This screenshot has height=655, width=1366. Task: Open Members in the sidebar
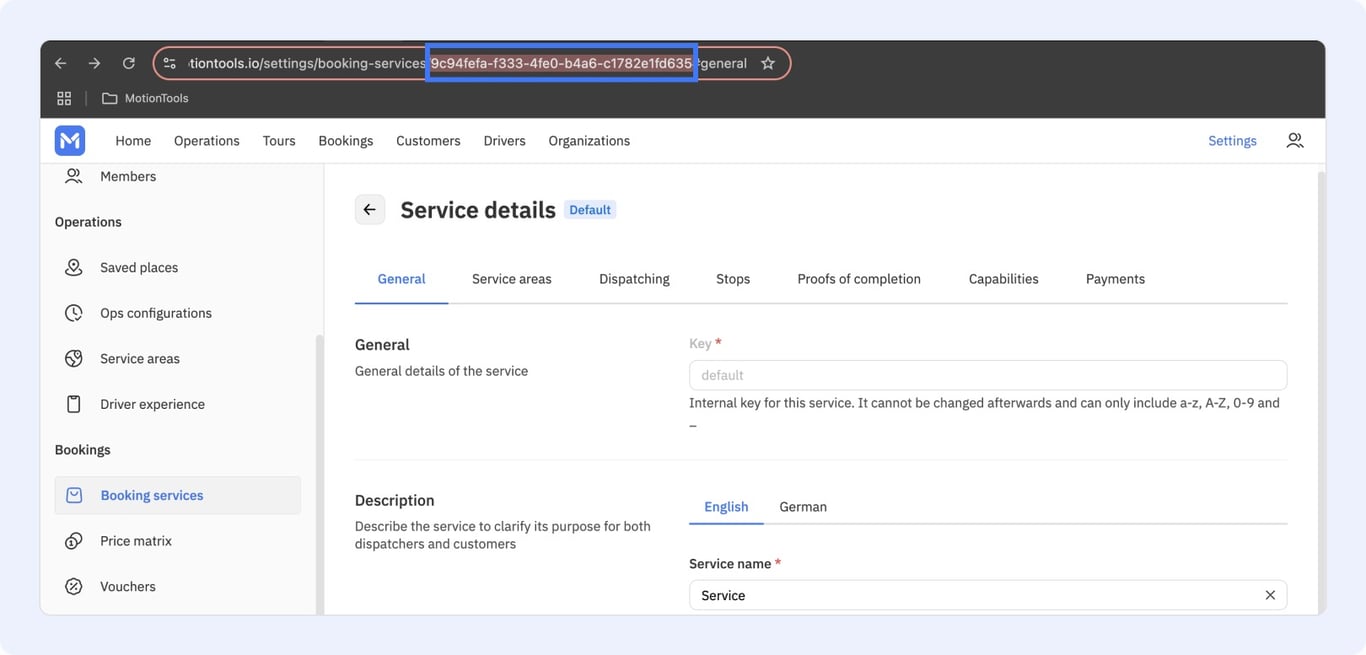128,176
